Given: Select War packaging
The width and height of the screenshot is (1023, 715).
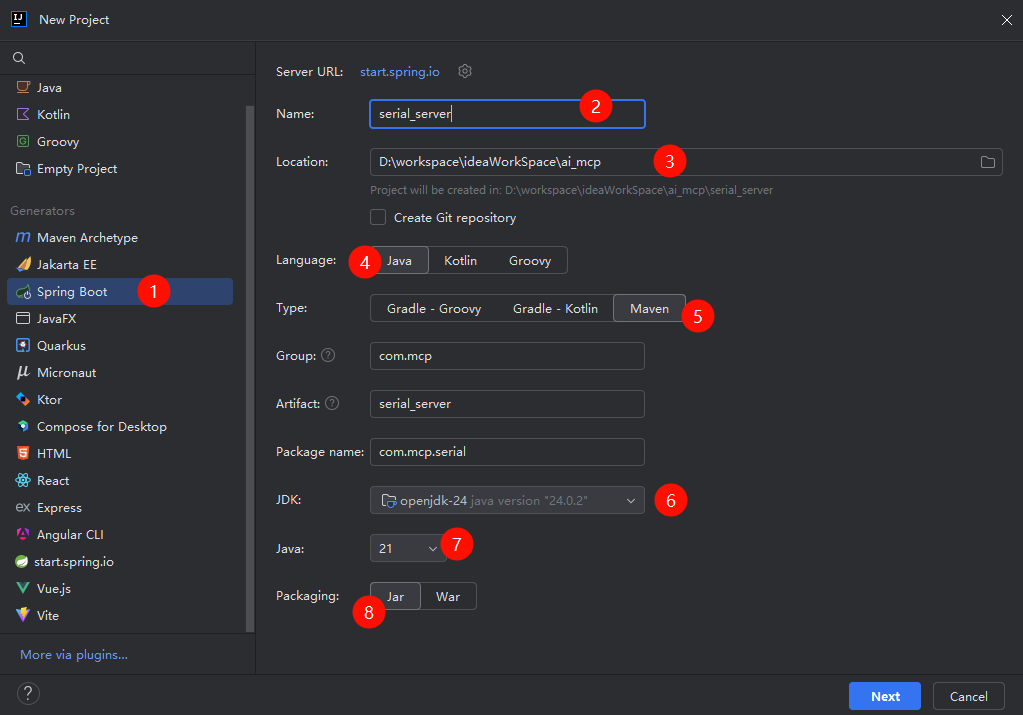Looking at the screenshot, I should pos(448,596).
